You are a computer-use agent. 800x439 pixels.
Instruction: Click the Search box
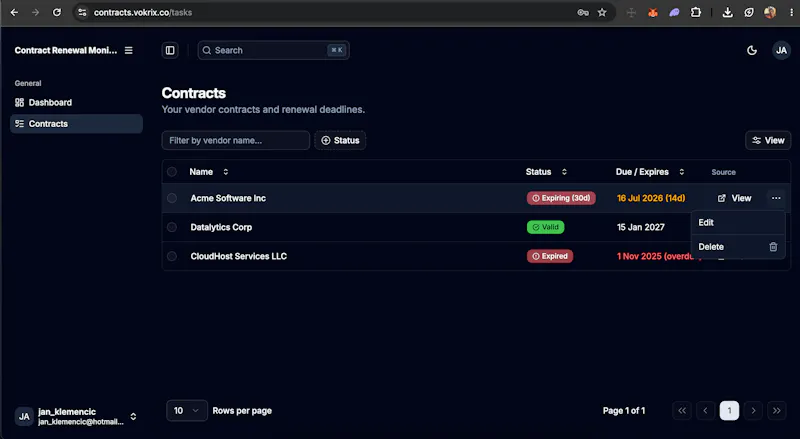(x=273, y=50)
